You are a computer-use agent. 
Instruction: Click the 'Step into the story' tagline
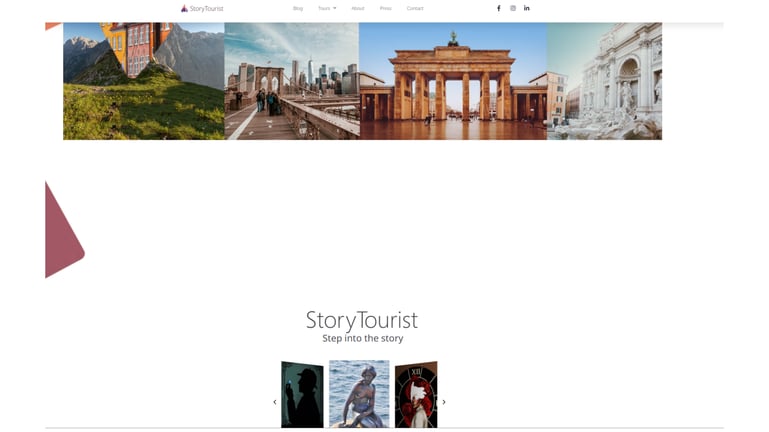(x=363, y=338)
